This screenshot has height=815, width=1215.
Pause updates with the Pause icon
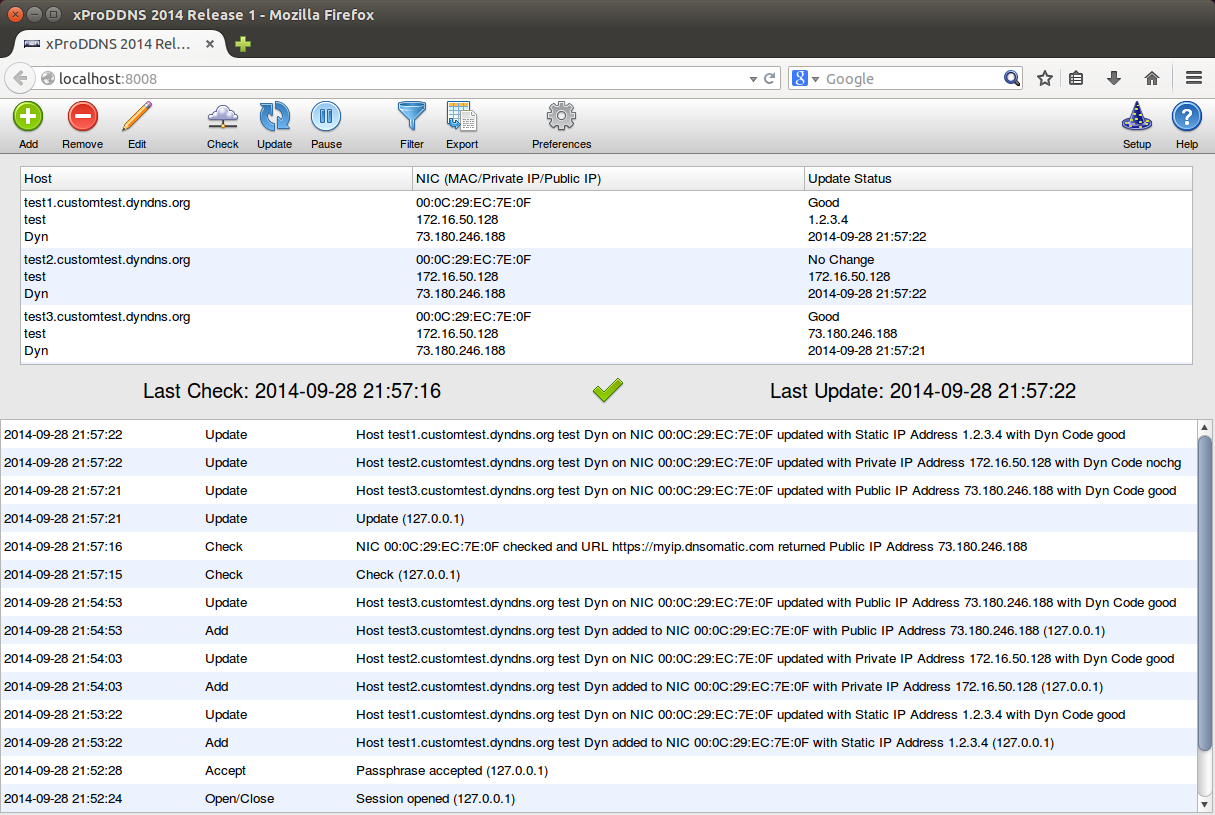pos(326,117)
